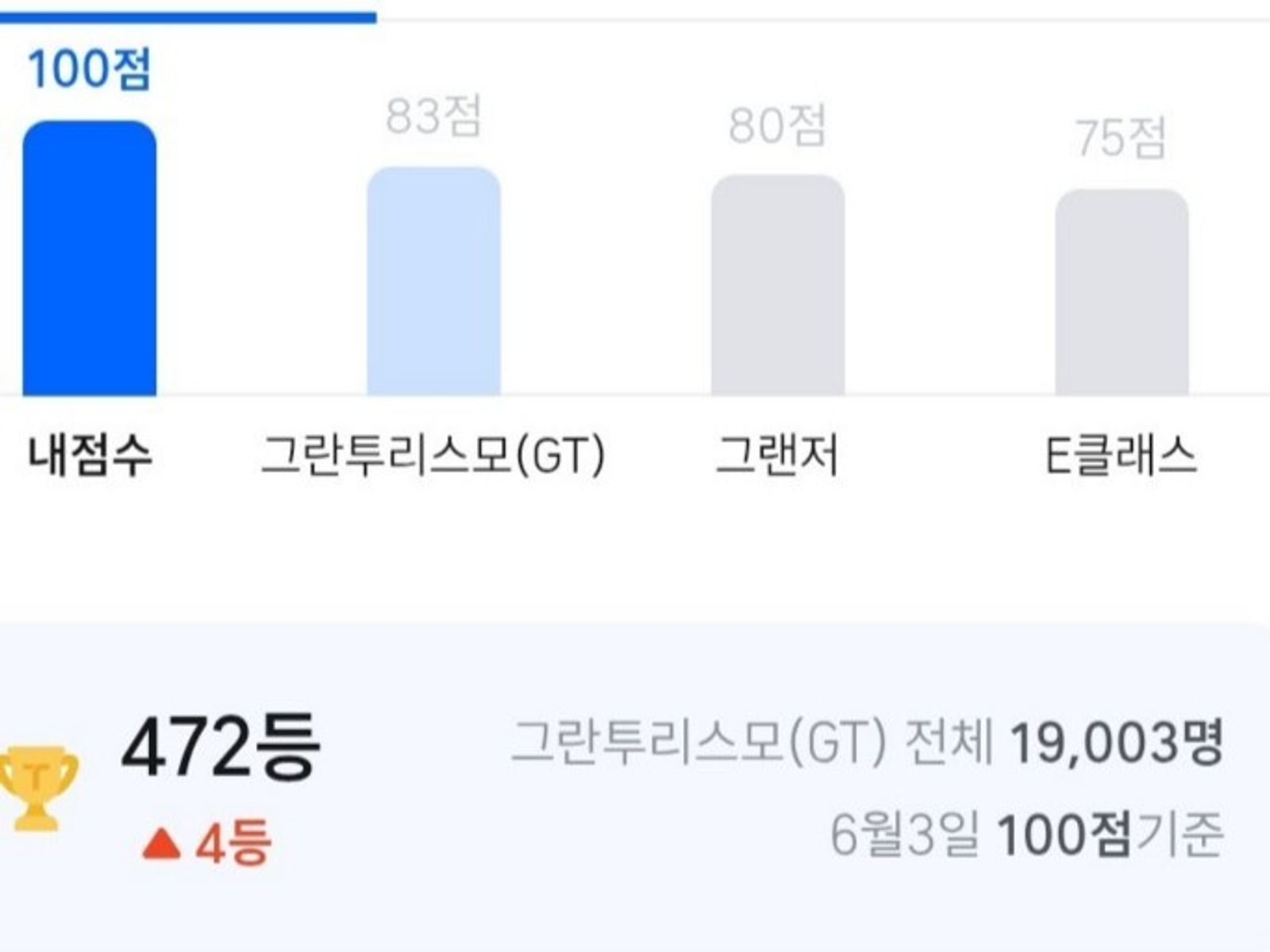
Task: Tap the 472등 ranking text
Action: pos(221,747)
